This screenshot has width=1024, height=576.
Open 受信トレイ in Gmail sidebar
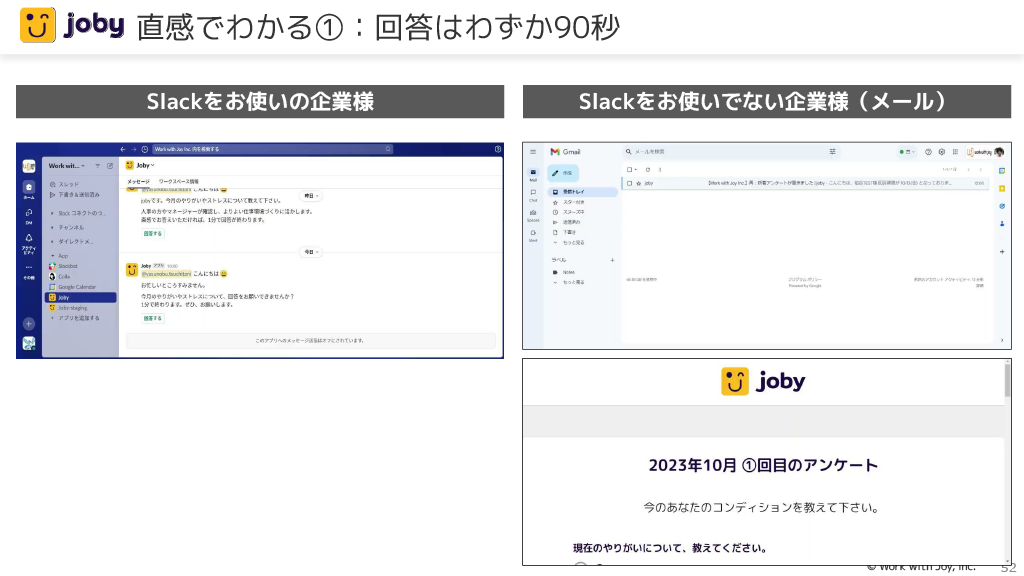click(x=573, y=191)
